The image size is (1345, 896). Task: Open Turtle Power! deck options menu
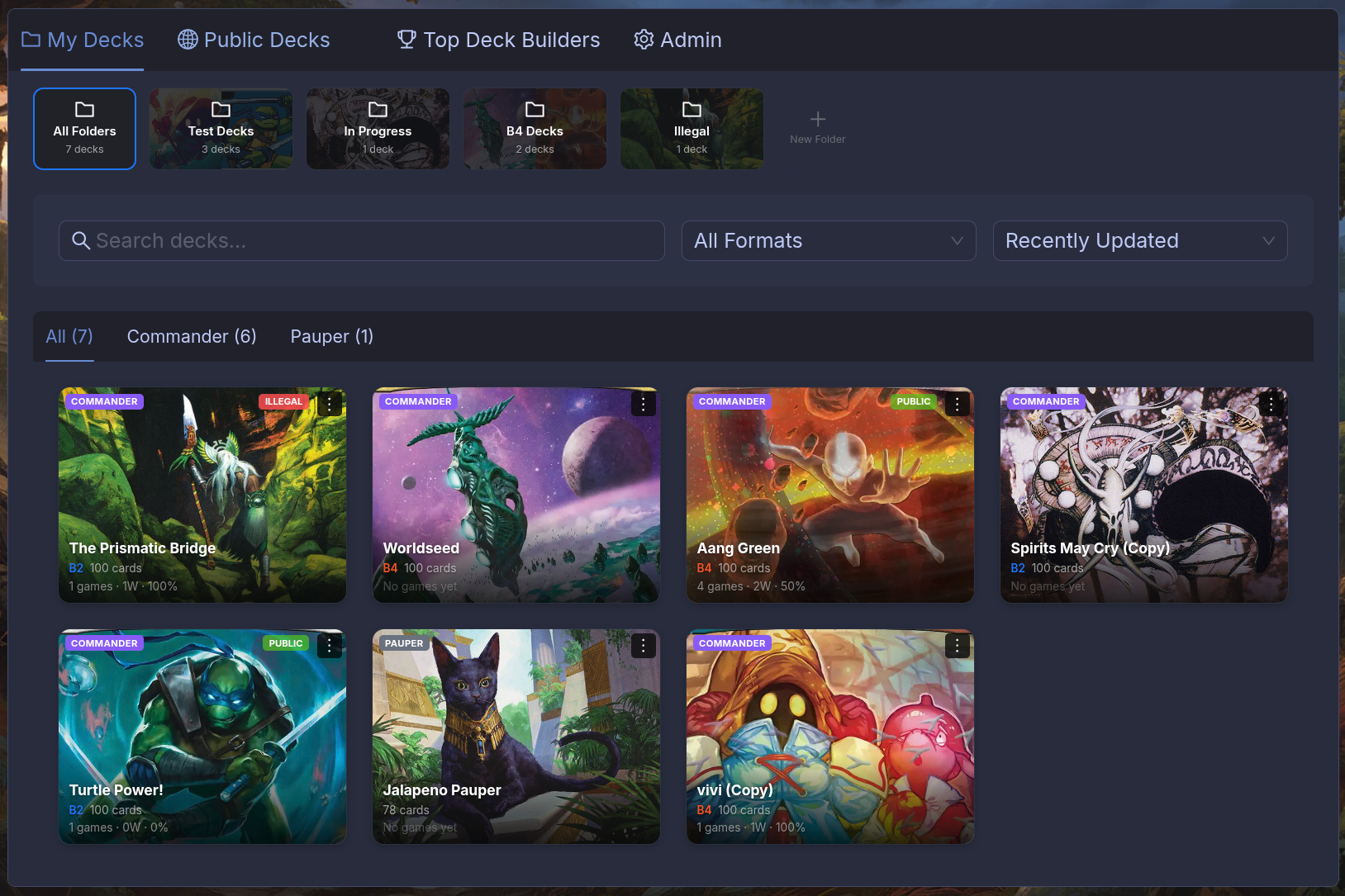tap(330, 645)
